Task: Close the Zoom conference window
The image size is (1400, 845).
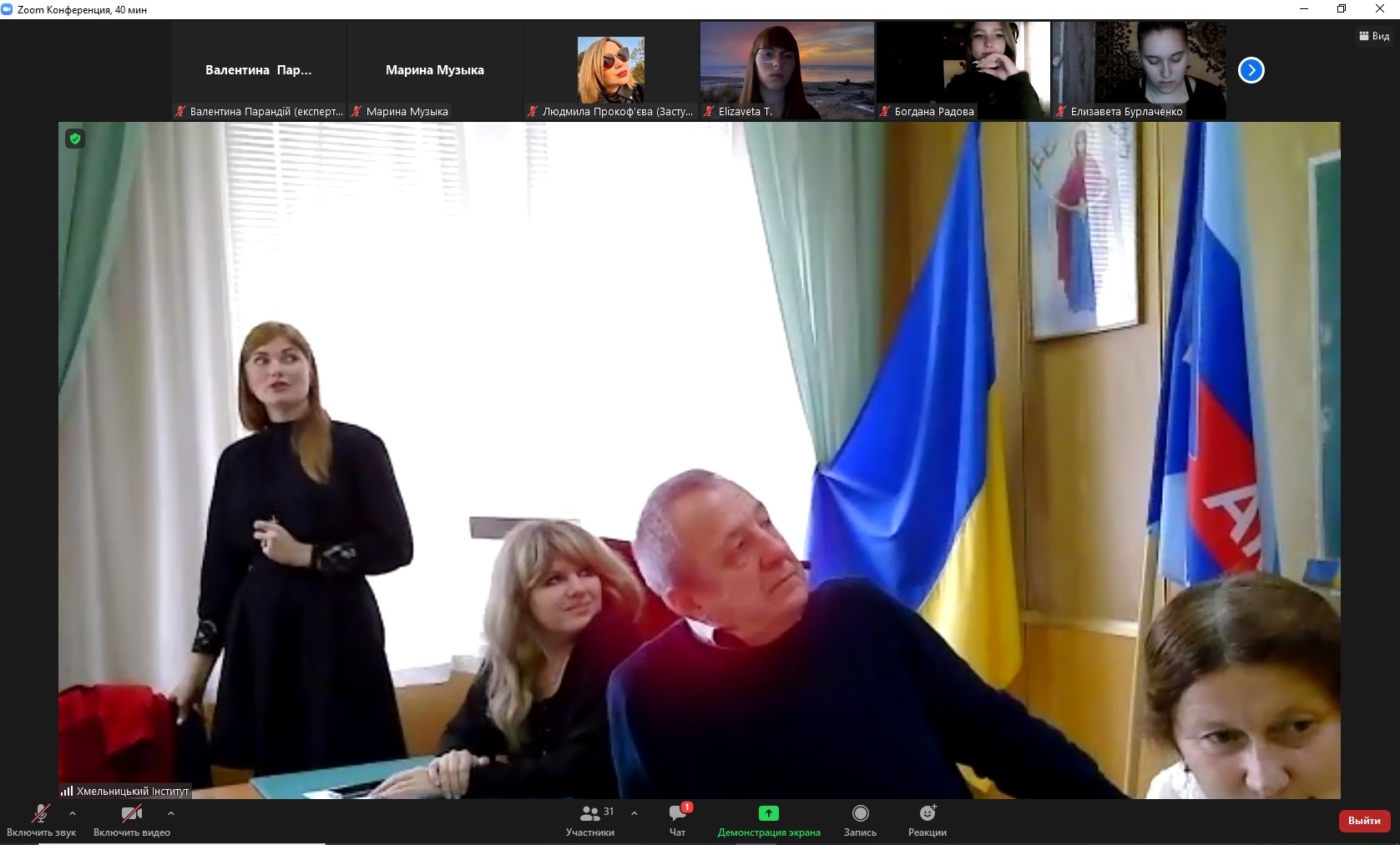Action: pyautogui.click(x=1380, y=9)
